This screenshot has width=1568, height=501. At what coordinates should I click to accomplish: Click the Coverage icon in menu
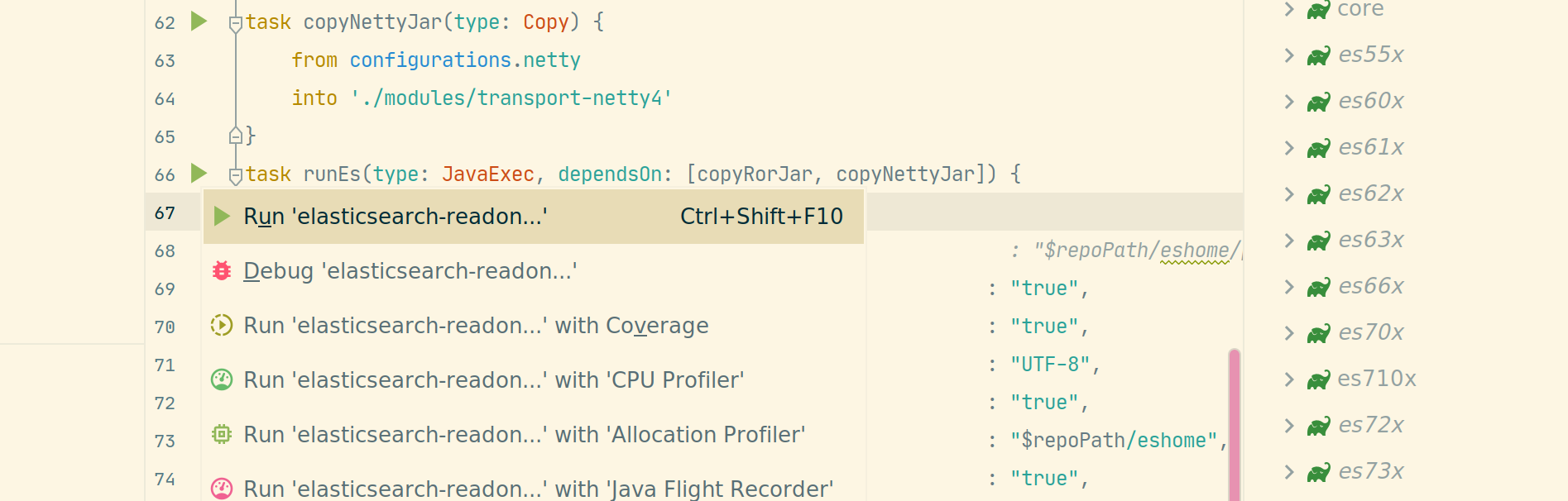click(x=222, y=326)
